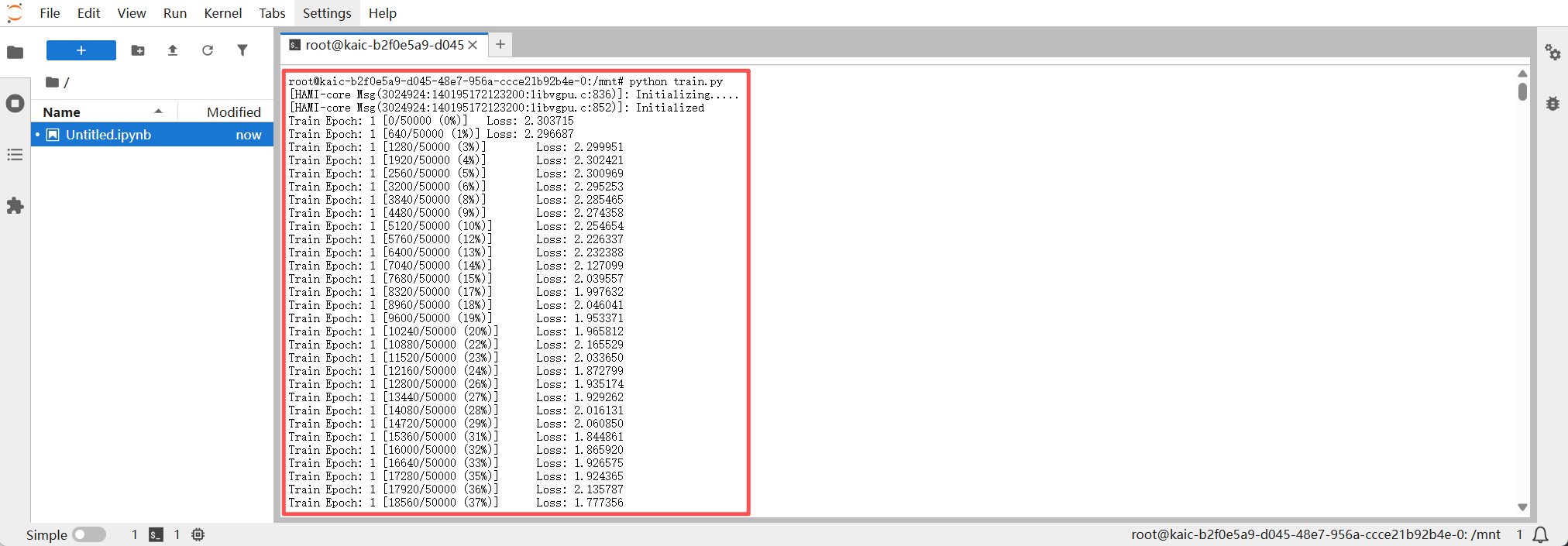
Task: Sort files by Name column
Action: tap(104, 112)
